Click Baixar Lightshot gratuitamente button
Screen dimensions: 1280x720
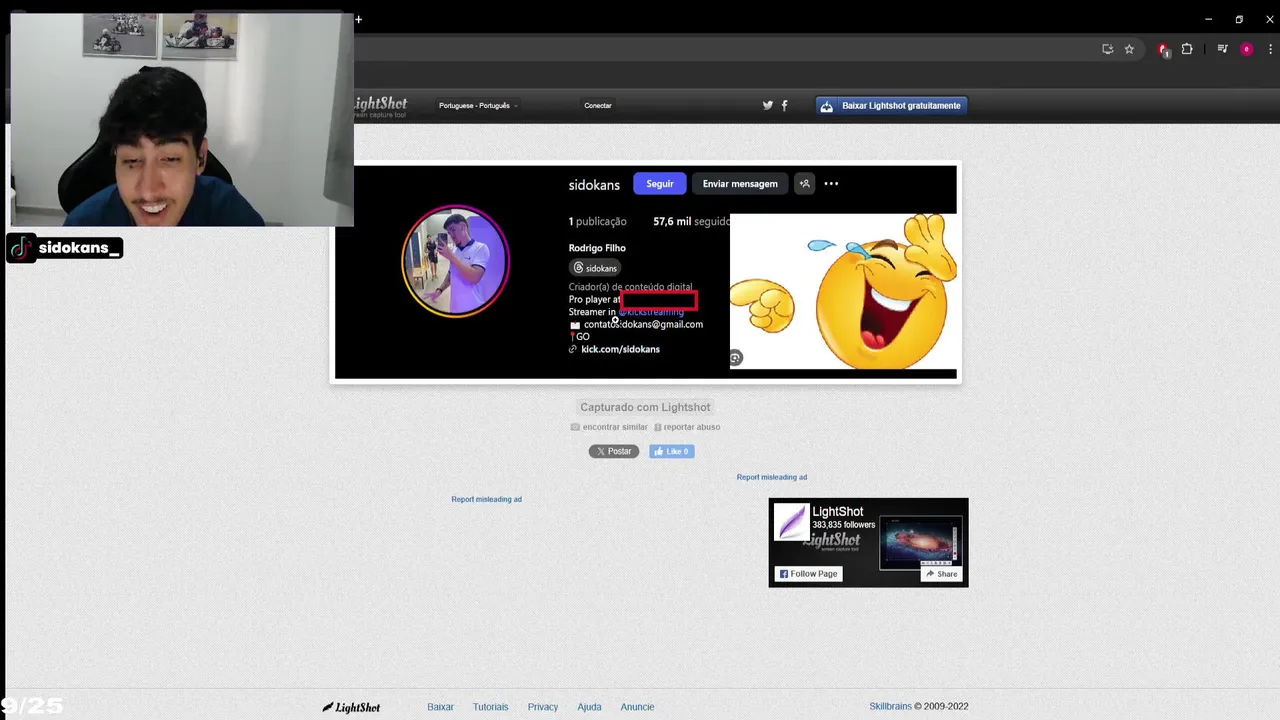point(892,106)
